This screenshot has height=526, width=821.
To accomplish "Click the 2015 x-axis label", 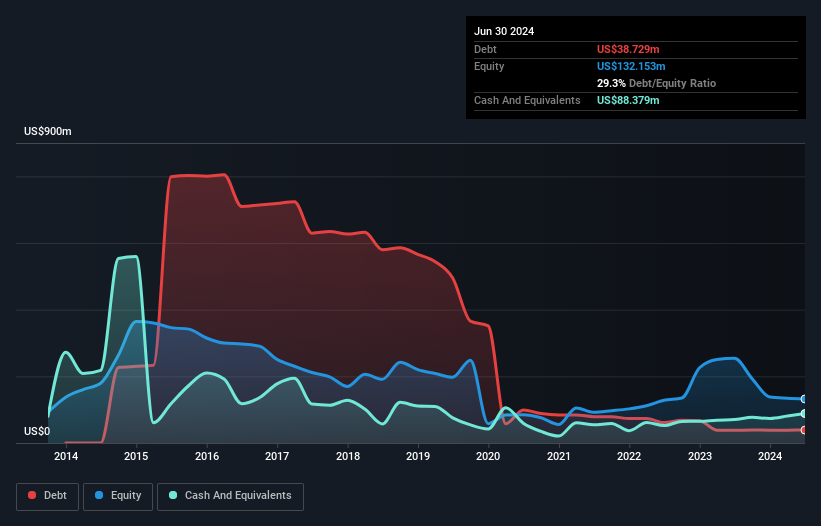I will (136, 456).
